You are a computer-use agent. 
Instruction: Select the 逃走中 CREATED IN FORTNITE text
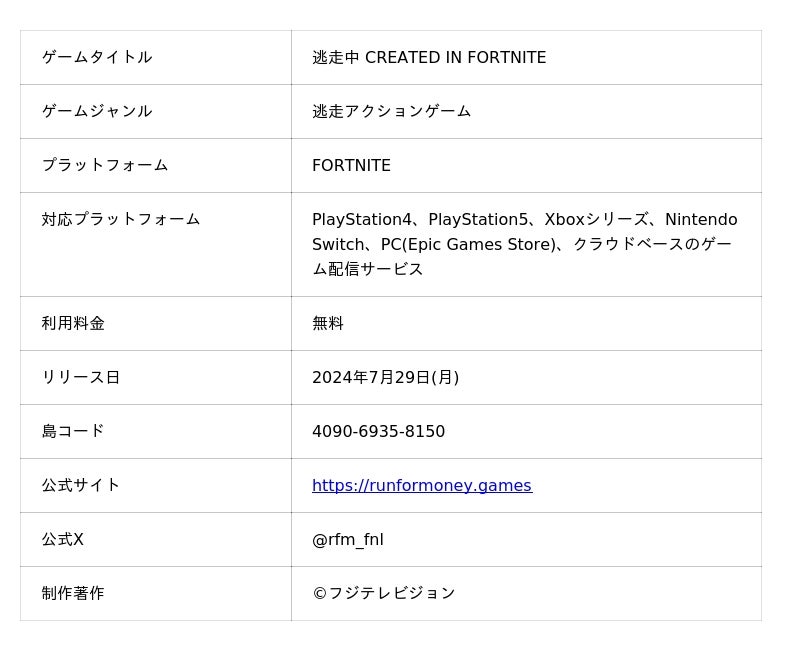point(429,58)
